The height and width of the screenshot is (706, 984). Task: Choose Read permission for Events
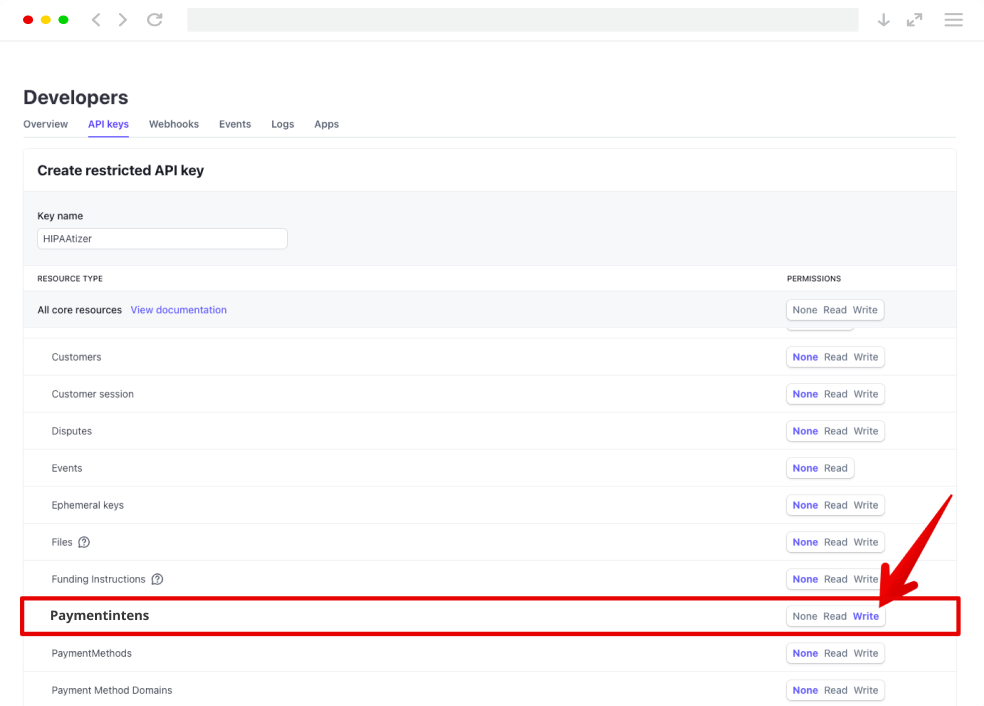(835, 468)
